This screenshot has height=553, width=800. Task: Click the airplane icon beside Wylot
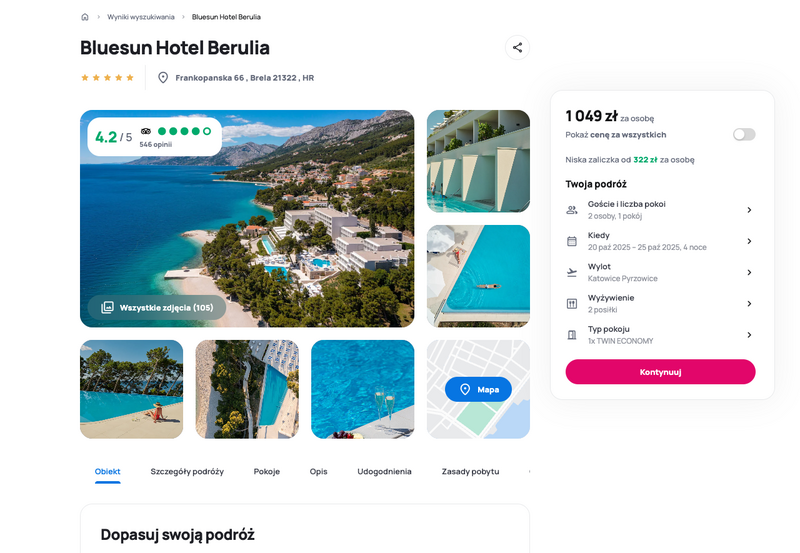(572, 272)
